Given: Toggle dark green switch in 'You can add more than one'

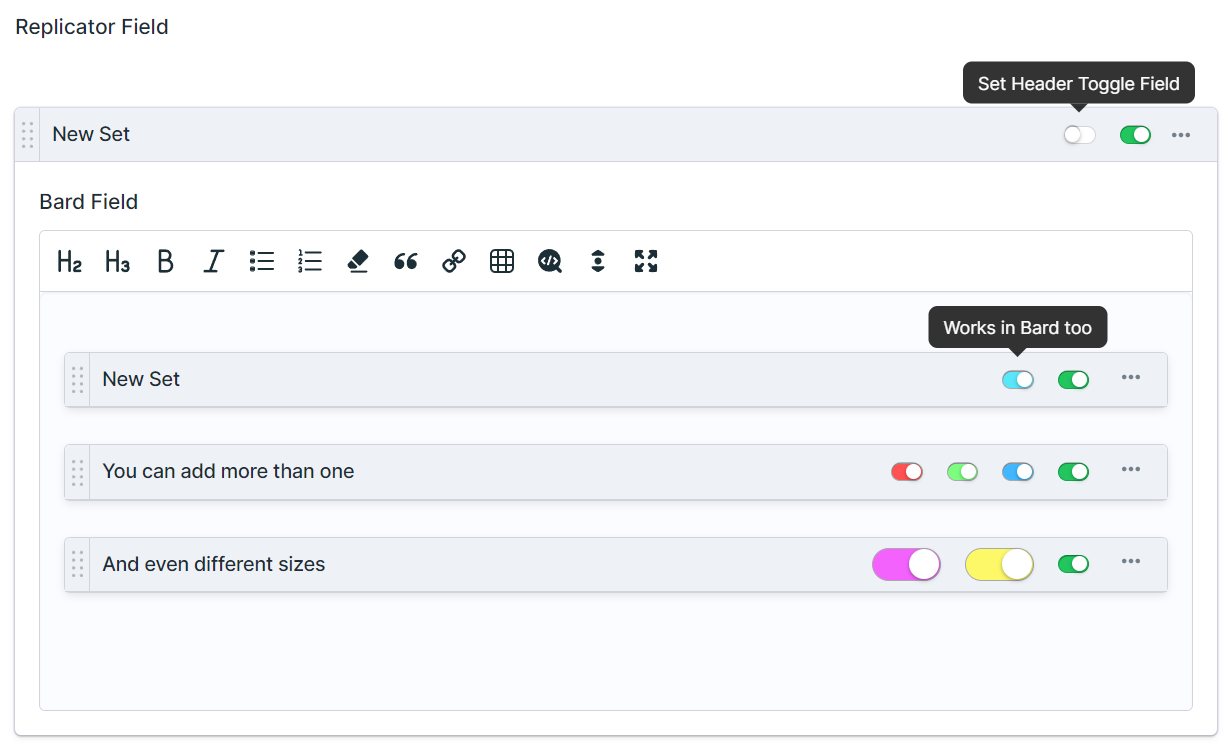Looking at the screenshot, I should coord(1073,472).
